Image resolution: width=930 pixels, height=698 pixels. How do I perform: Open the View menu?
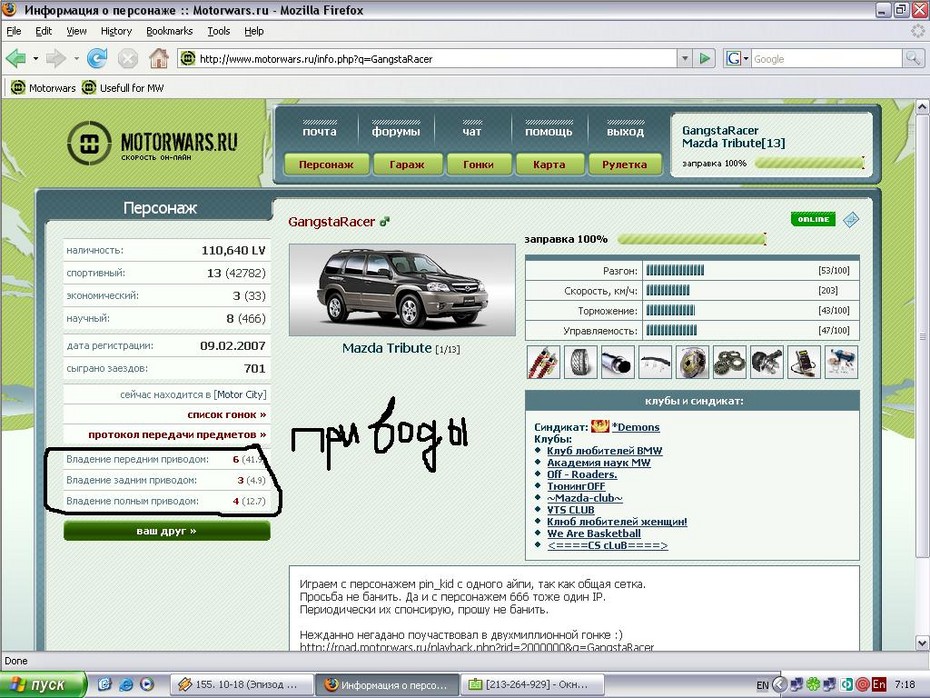[x=76, y=31]
